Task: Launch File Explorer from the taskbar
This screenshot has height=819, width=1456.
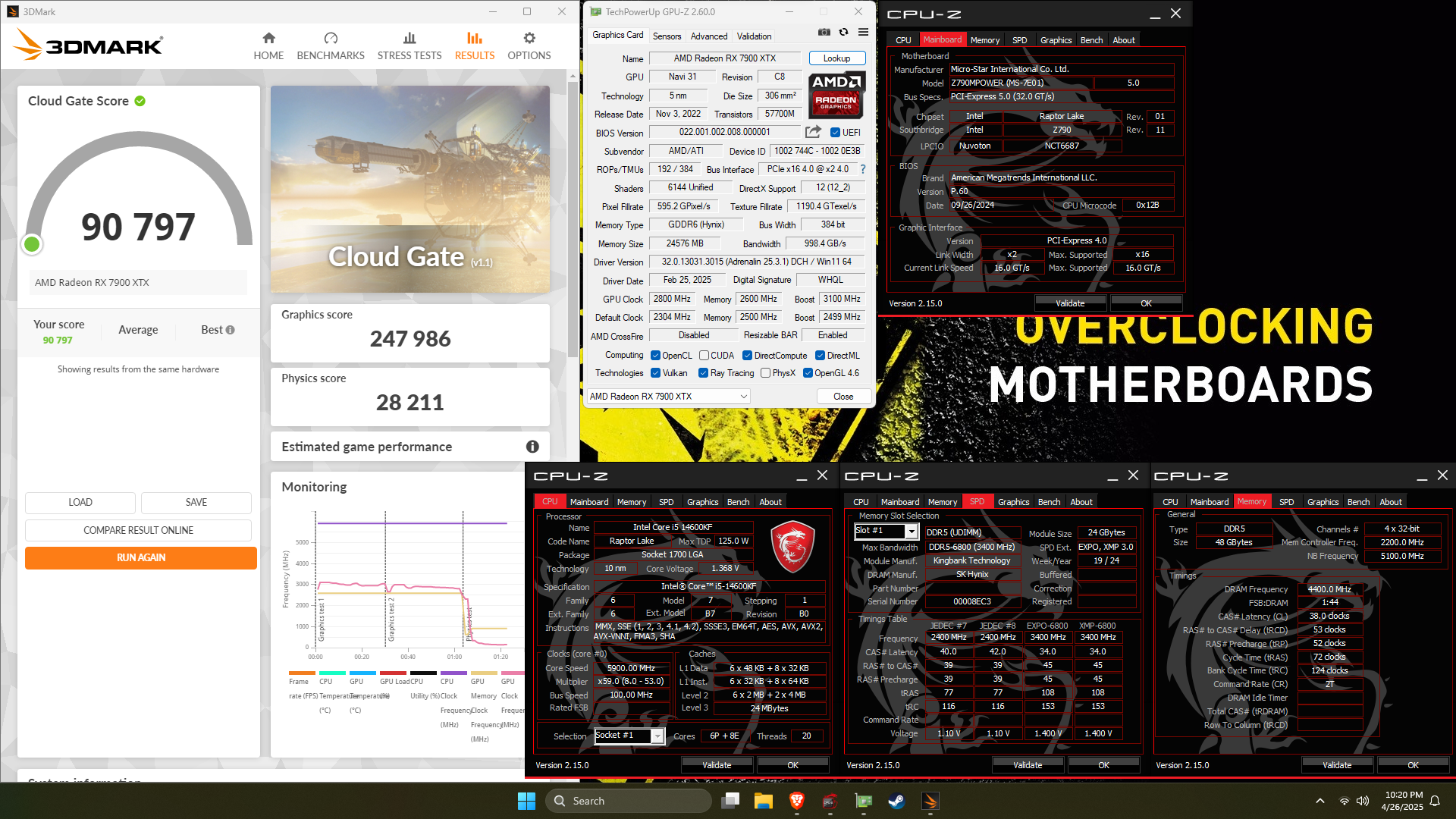Action: (x=764, y=801)
